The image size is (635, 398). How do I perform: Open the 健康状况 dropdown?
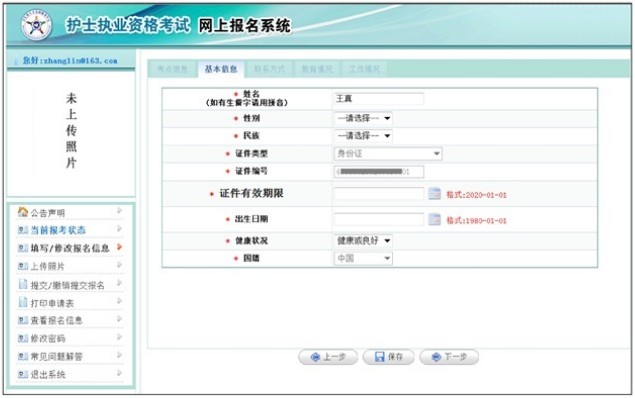[363, 241]
